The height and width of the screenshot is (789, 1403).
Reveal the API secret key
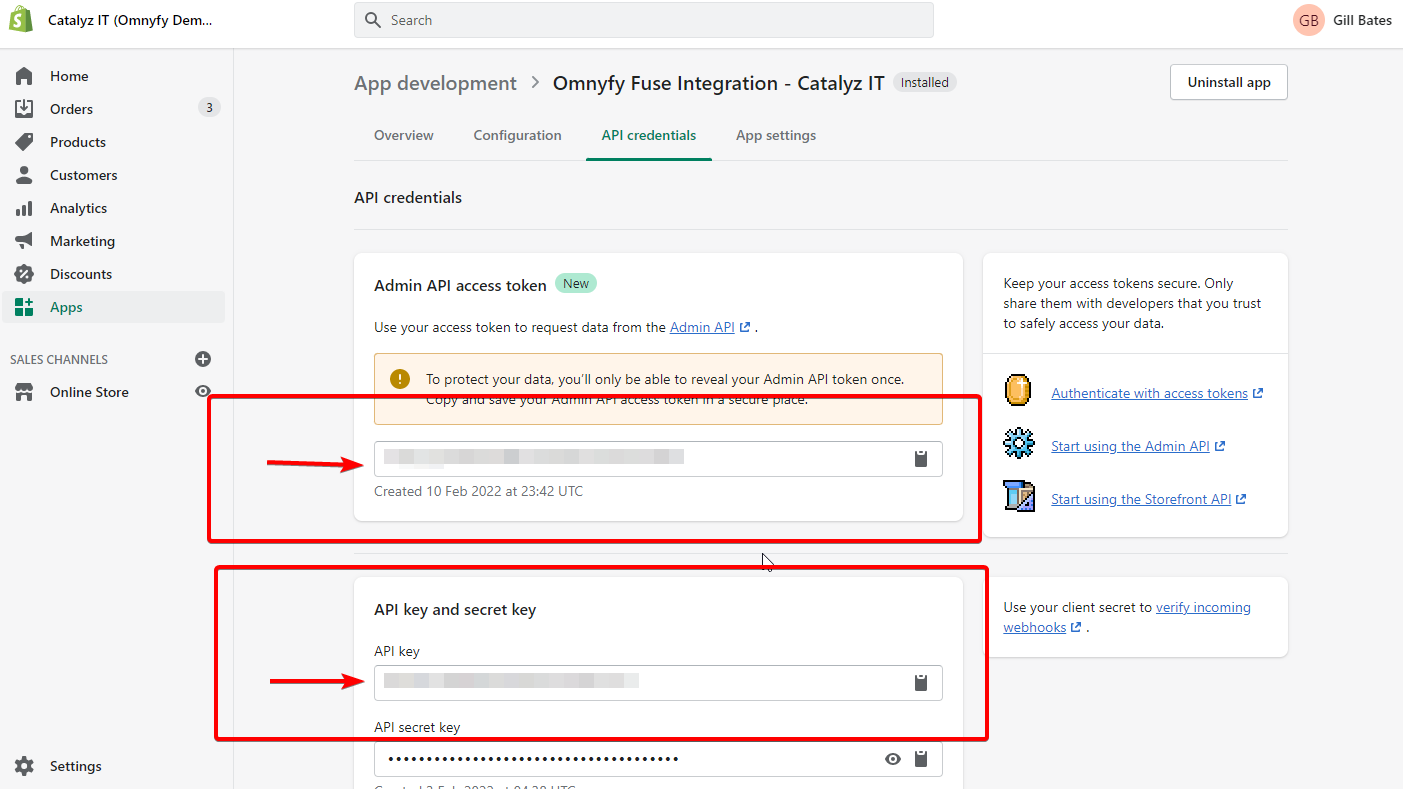(x=893, y=759)
